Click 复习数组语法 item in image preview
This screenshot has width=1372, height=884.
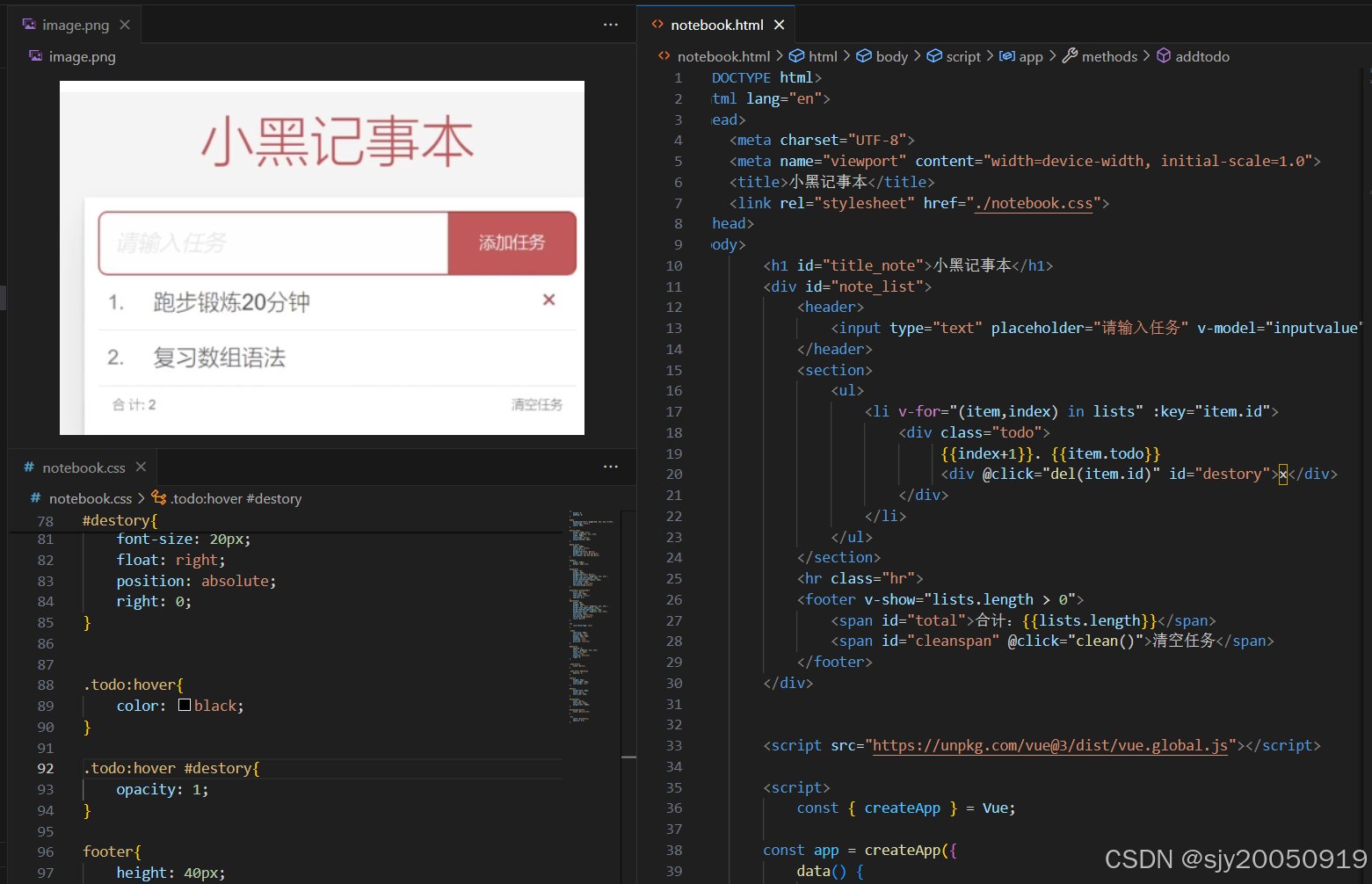219,358
